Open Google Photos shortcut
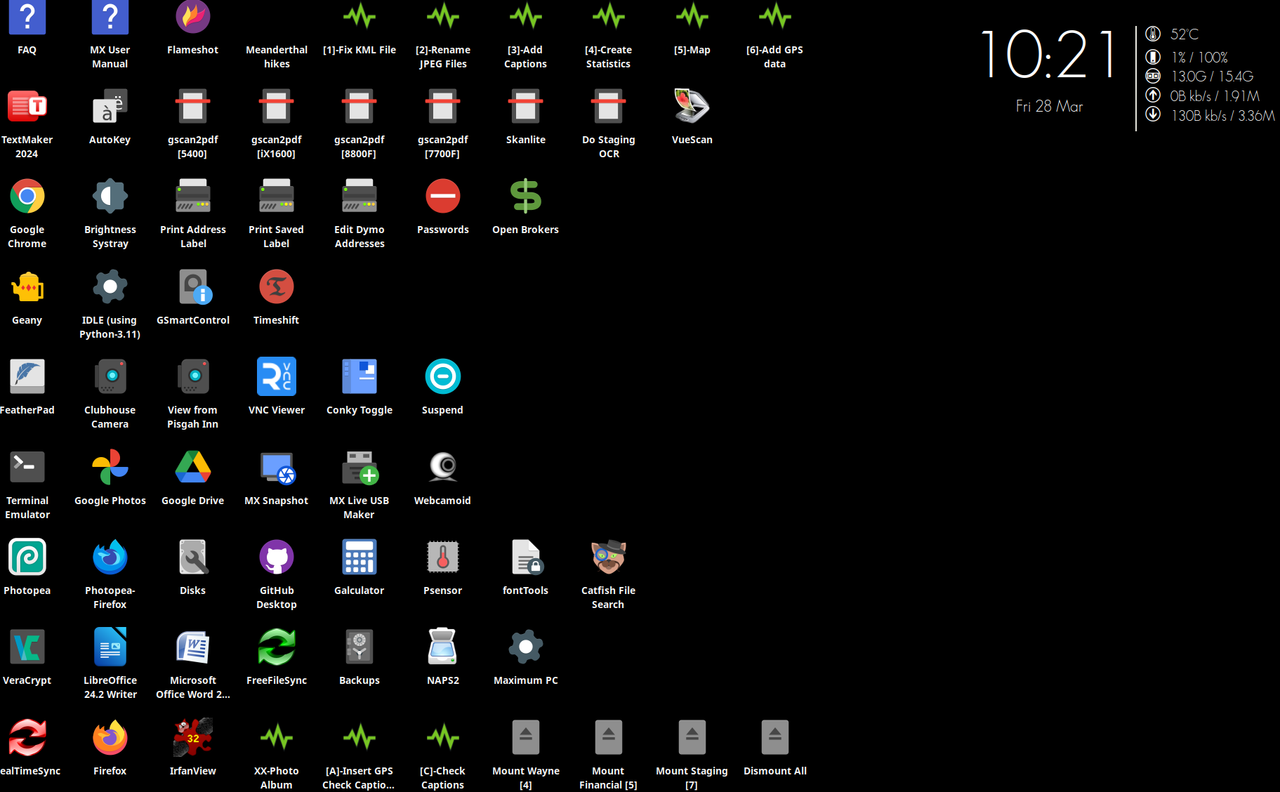Screen dimensions: 1280x792 [110, 467]
